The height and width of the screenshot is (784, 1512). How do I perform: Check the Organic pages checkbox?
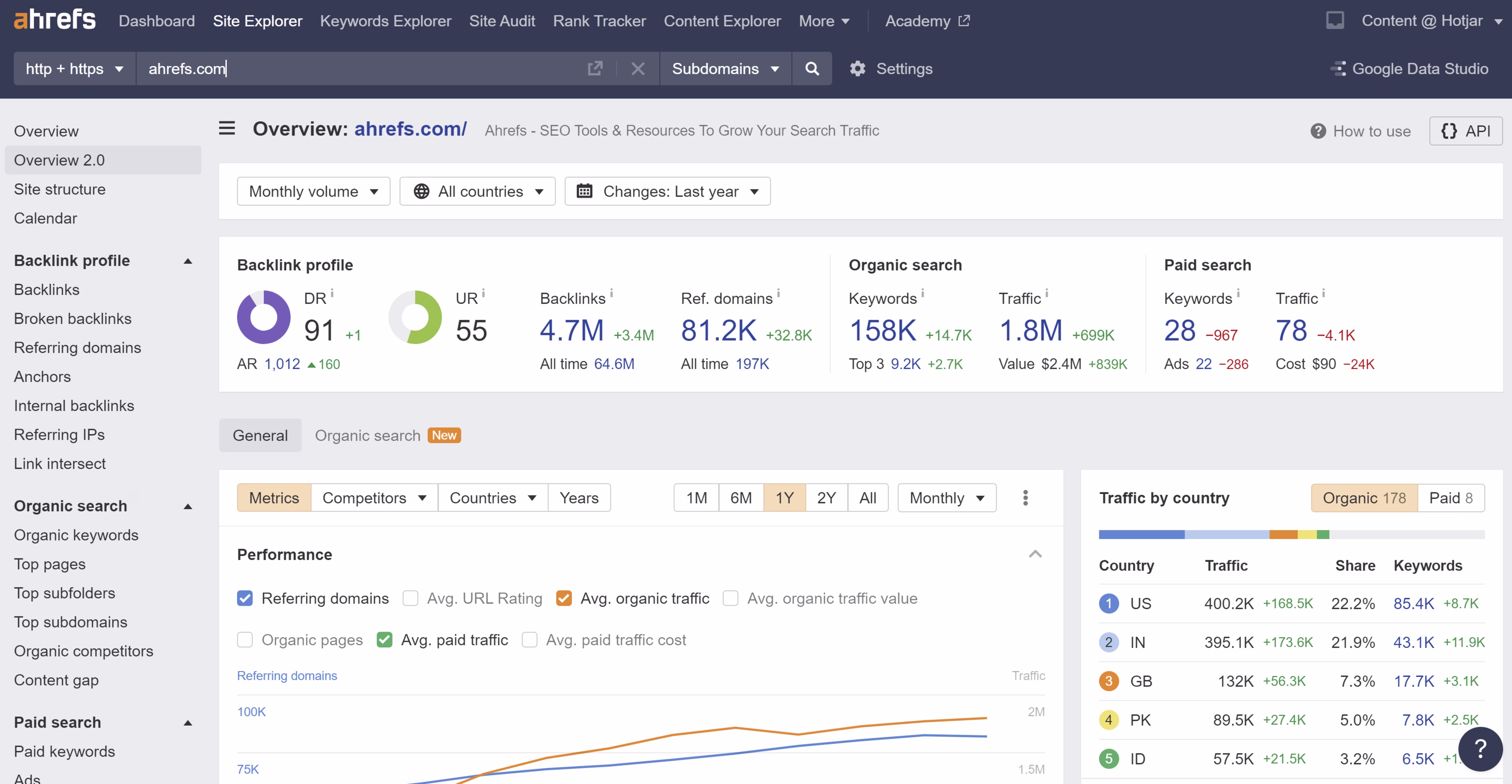[245, 640]
